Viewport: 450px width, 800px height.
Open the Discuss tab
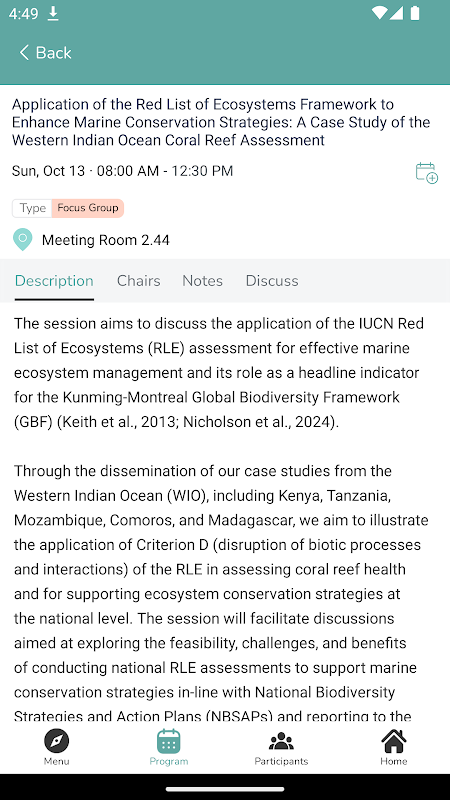point(272,281)
